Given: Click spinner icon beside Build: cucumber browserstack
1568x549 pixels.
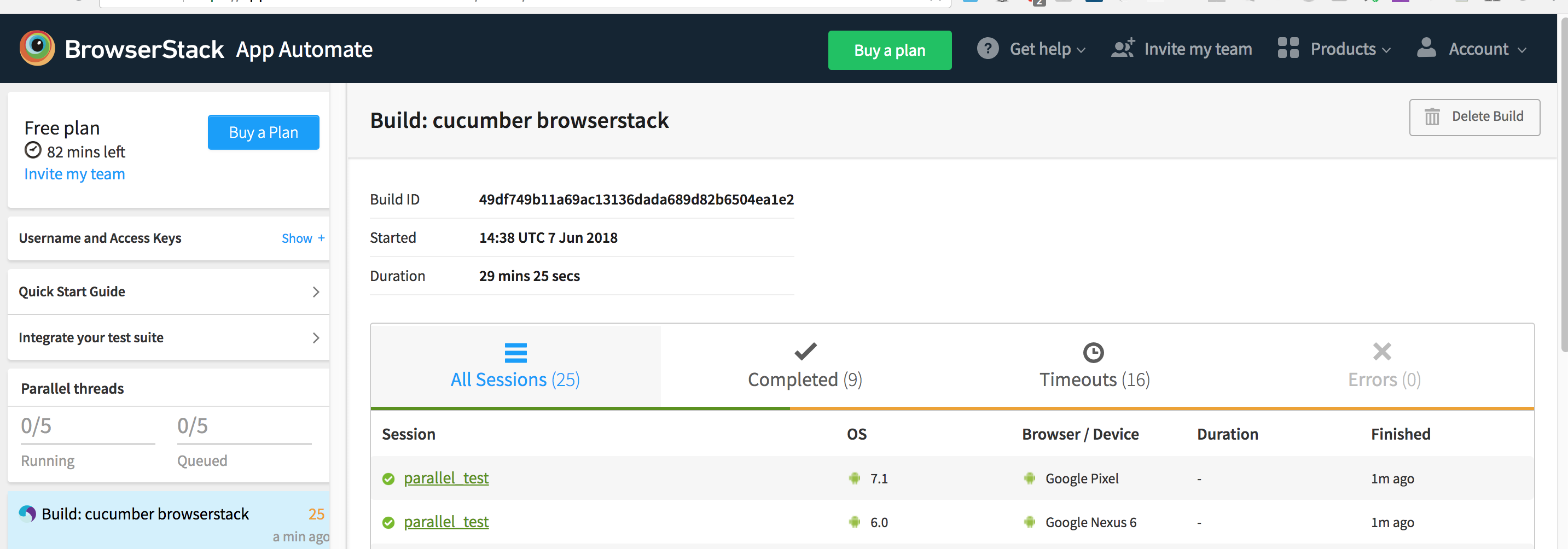Looking at the screenshot, I should (27, 513).
